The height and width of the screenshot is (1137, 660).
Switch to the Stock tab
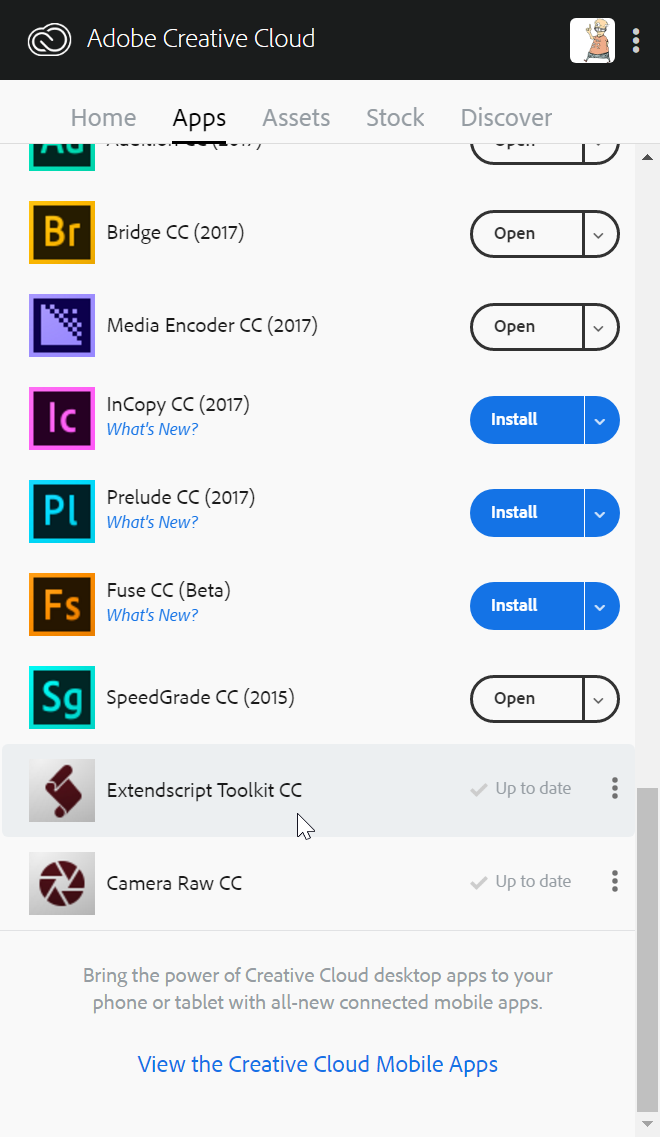[x=395, y=118]
